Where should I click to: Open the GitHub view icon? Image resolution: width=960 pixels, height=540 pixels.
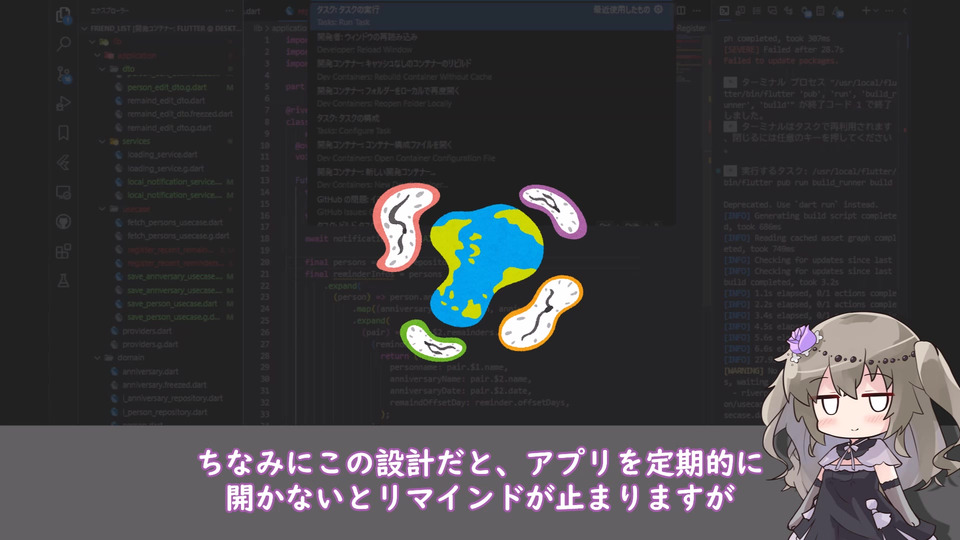tap(63, 222)
